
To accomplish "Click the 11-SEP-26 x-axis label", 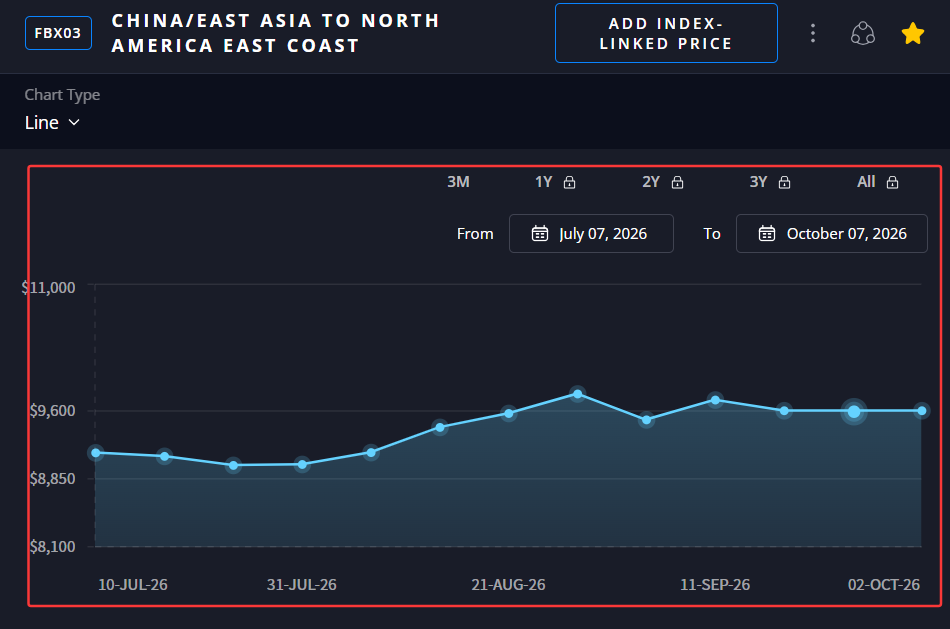I will tap(715, 585).
